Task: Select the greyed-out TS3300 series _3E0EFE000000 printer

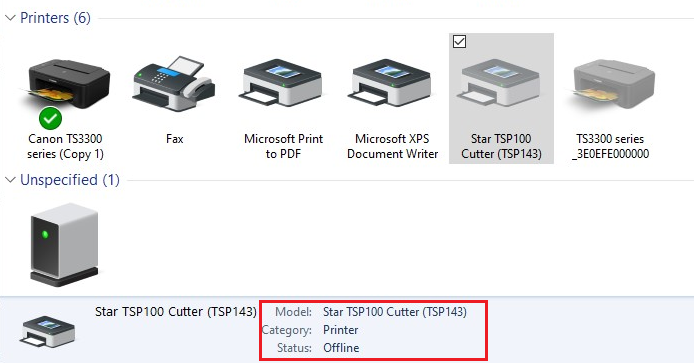Action: [611, 84]
